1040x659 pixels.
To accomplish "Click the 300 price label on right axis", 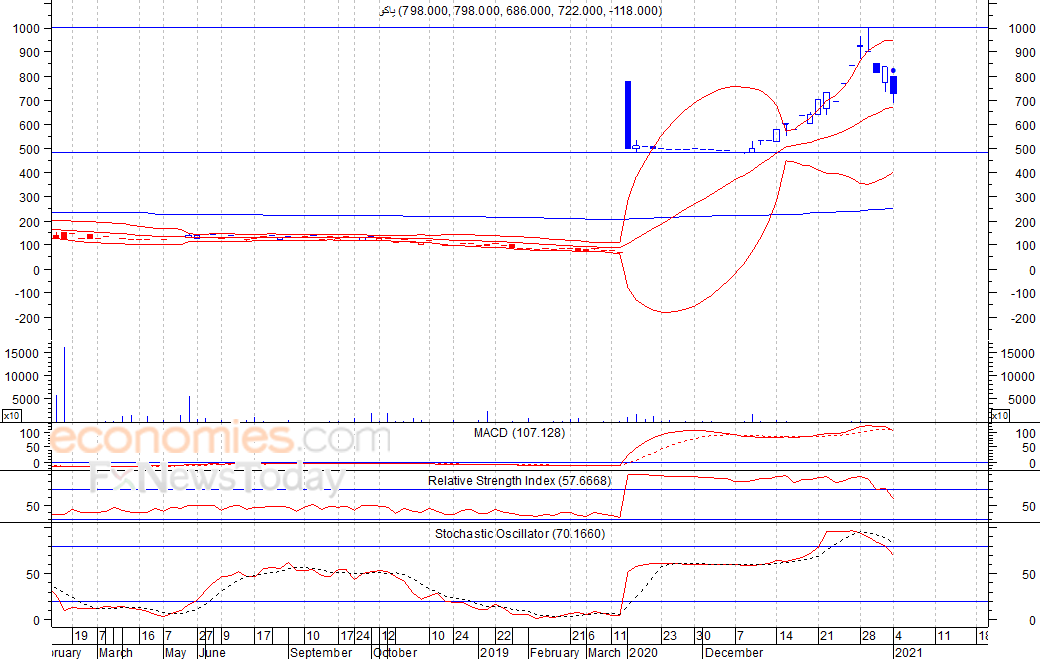I will tap(1025, 198).
